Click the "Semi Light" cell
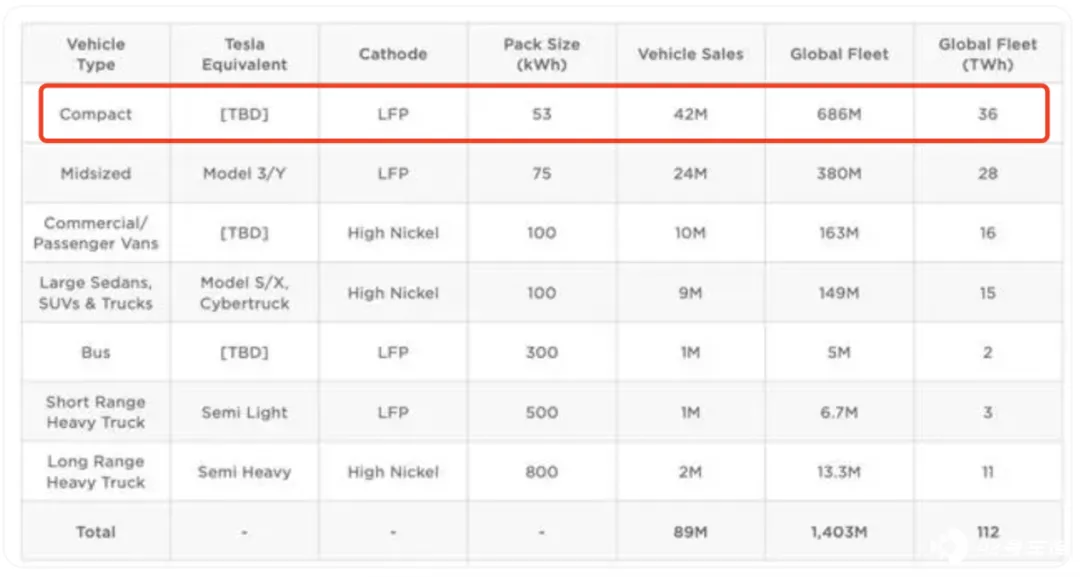The width and height of the screenshot is (1080, 577). 244,412
